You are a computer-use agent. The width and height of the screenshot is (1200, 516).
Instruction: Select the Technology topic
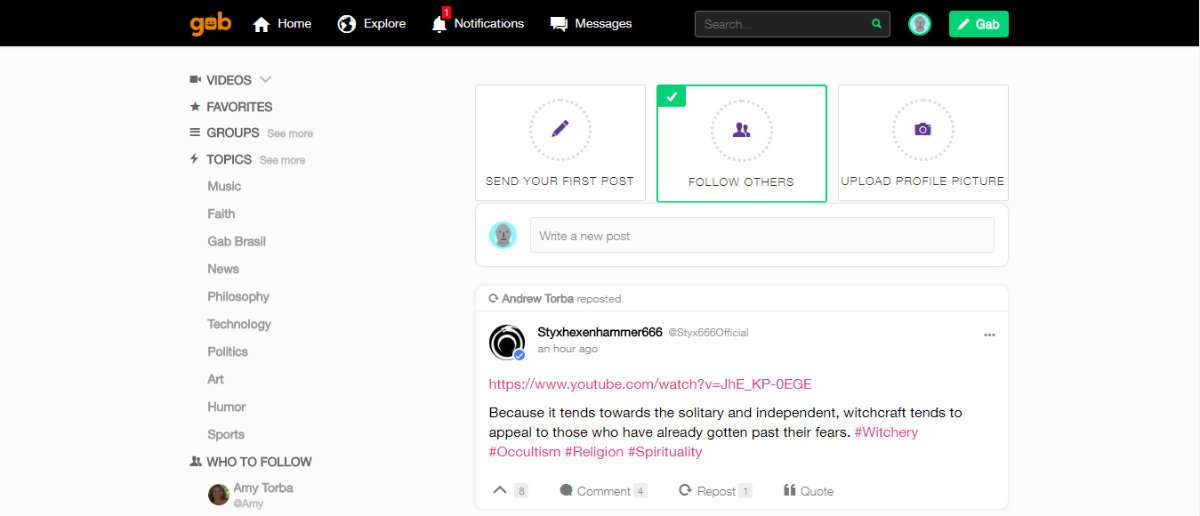[x=239, y=324]
